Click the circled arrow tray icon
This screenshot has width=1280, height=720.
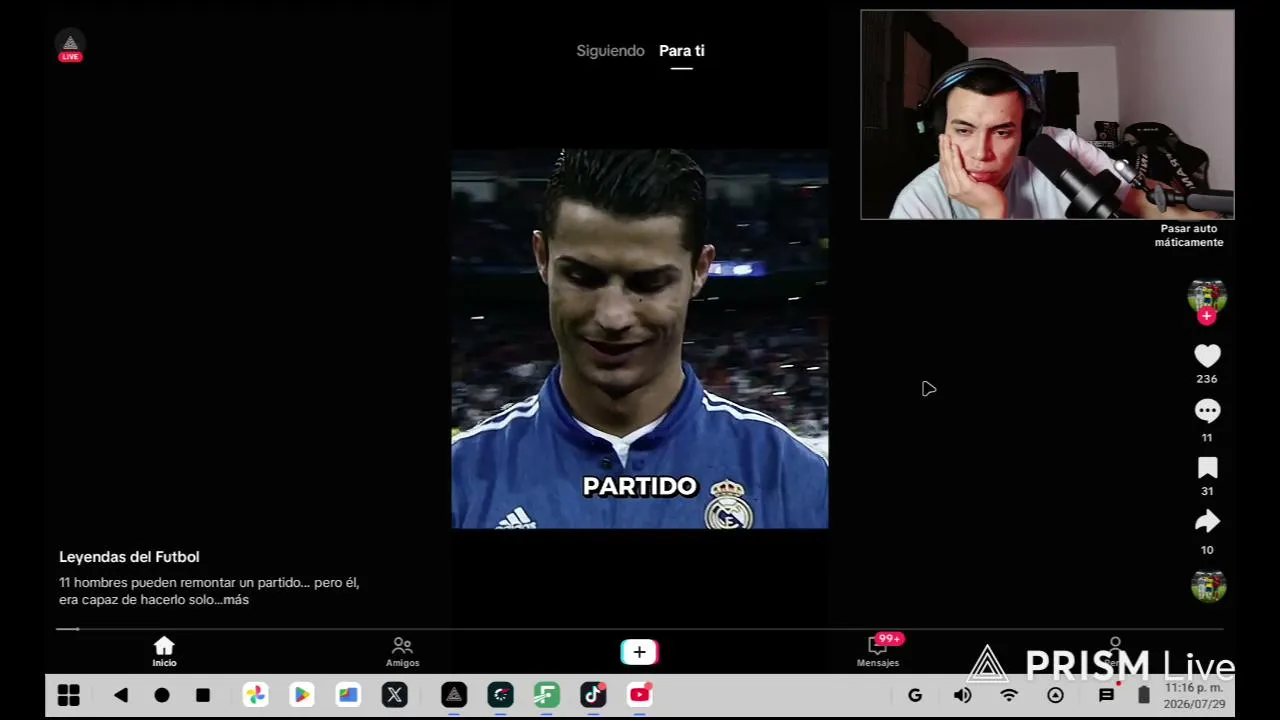click(1055, 695)
